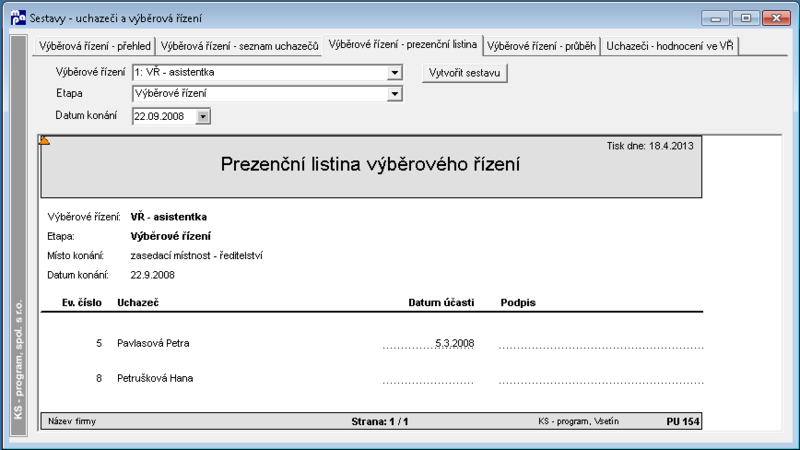Viewport: 800px width, 450px height.
Task: Click 'zasedací místnost - ředitelství' text
Action: (196, 256)
